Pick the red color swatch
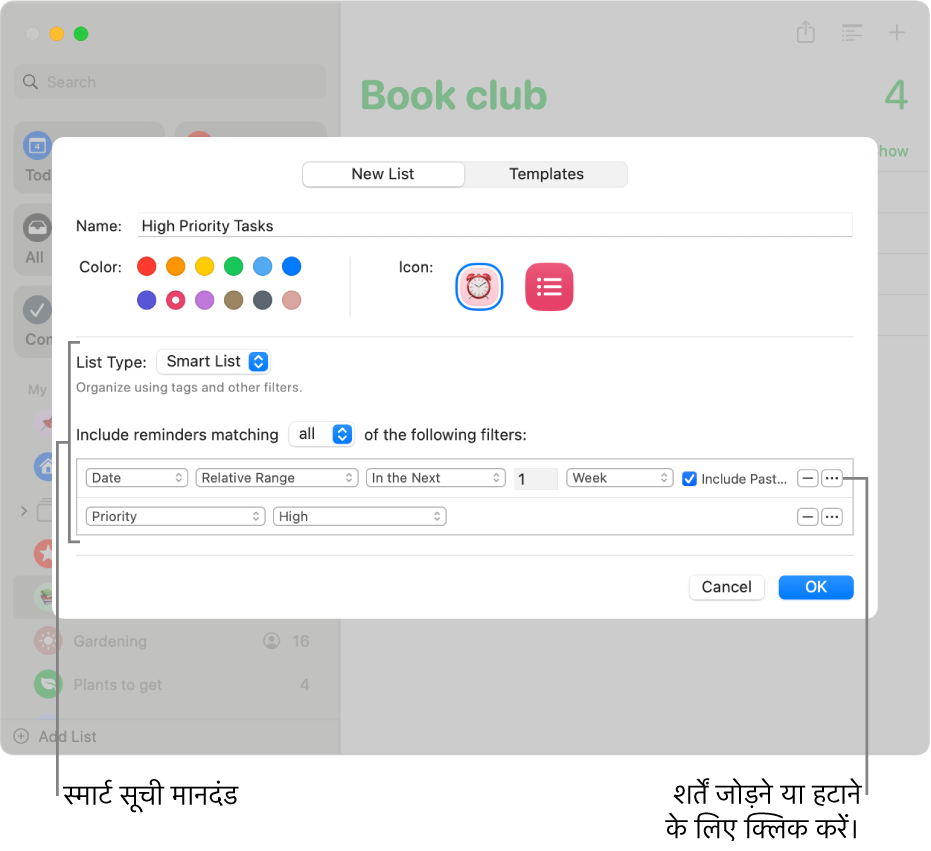The image size is (931, 851). (147, 267)
